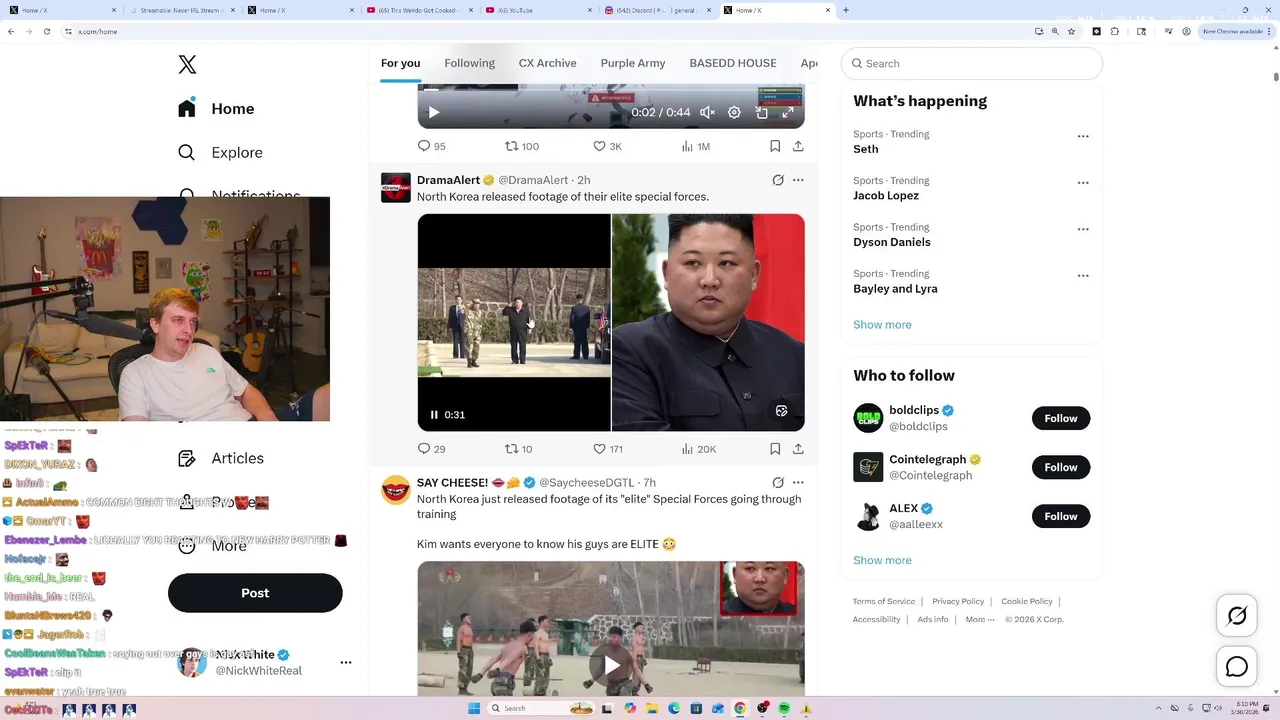Follow boldclips
Image resolution: width=1280 pixels, height=720 pixels.
pyautogui.click(x=1061, y=418)
